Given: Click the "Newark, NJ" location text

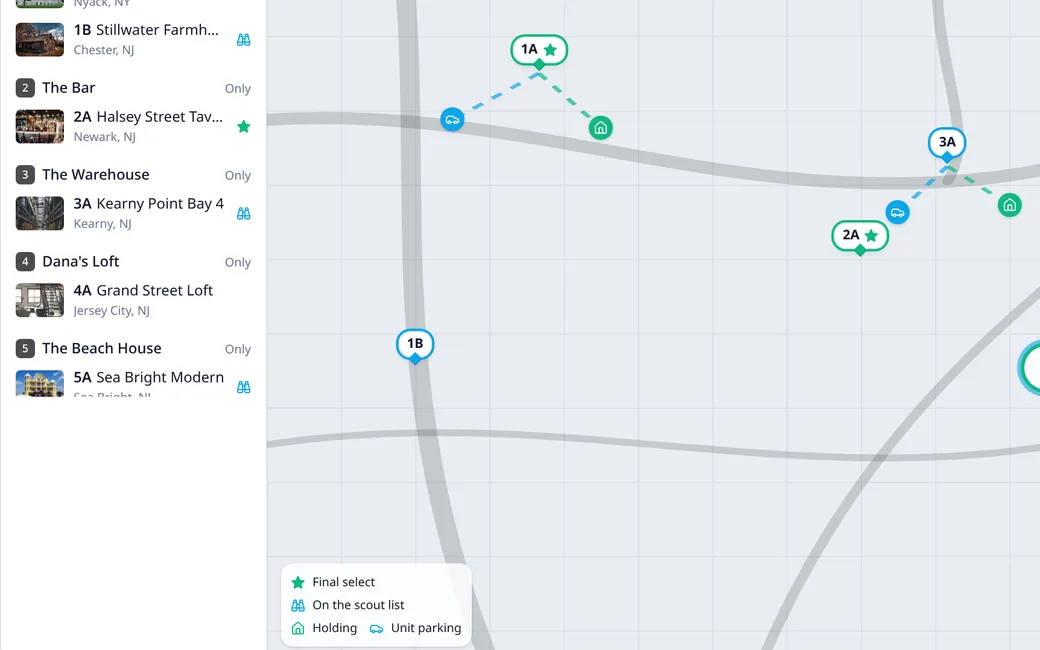Looking at the screenshot, I should (x=105, y=137).
